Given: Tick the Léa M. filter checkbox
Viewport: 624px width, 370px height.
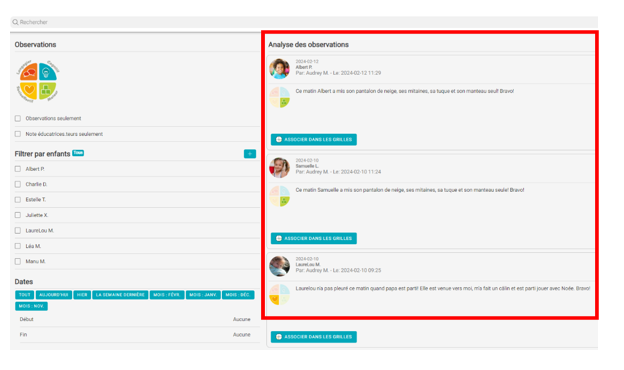Looking at the screenshot, I should pos(18,246).
